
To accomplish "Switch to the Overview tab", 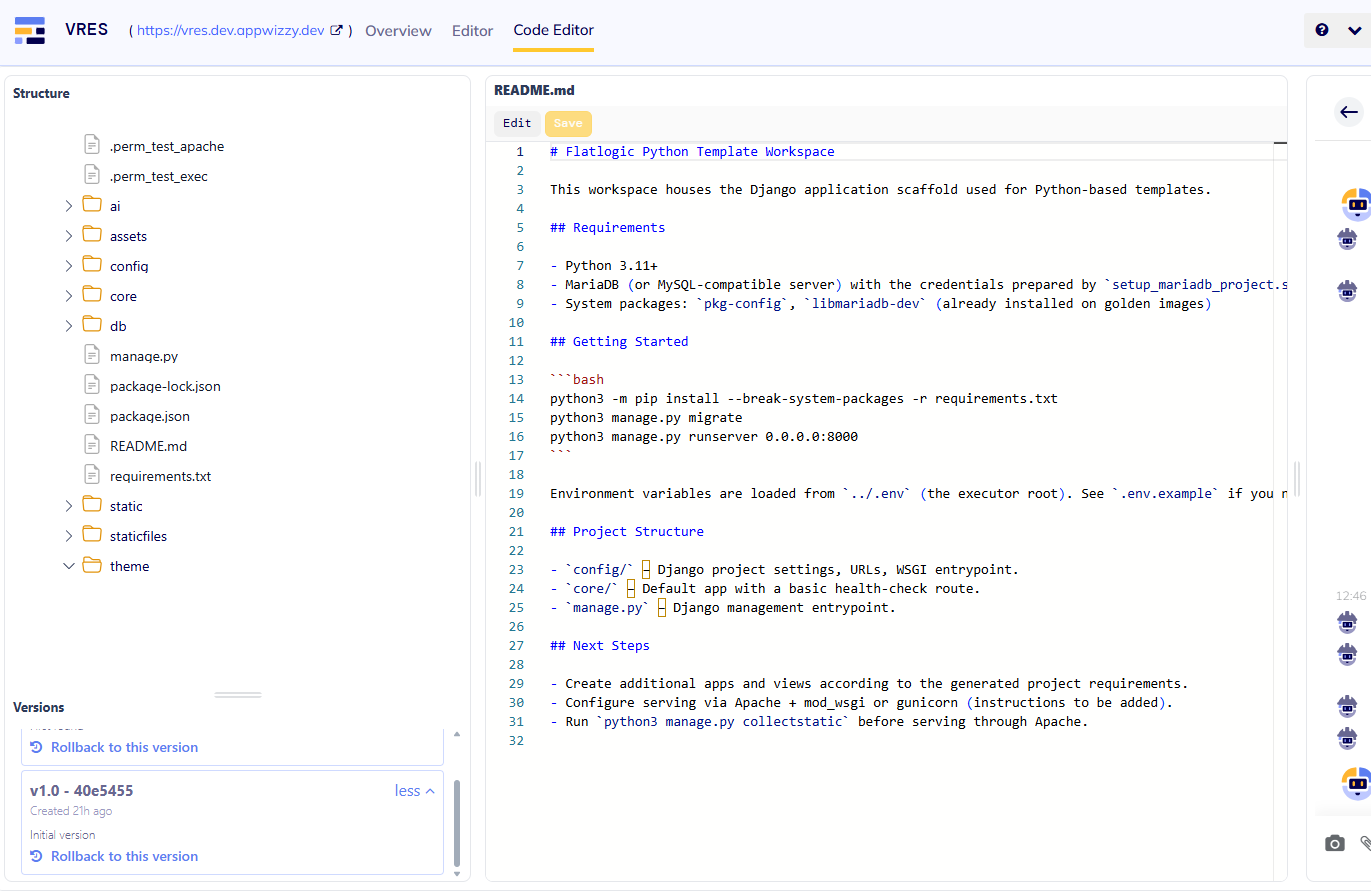I will pyautogui.click(x=398, y=31).
